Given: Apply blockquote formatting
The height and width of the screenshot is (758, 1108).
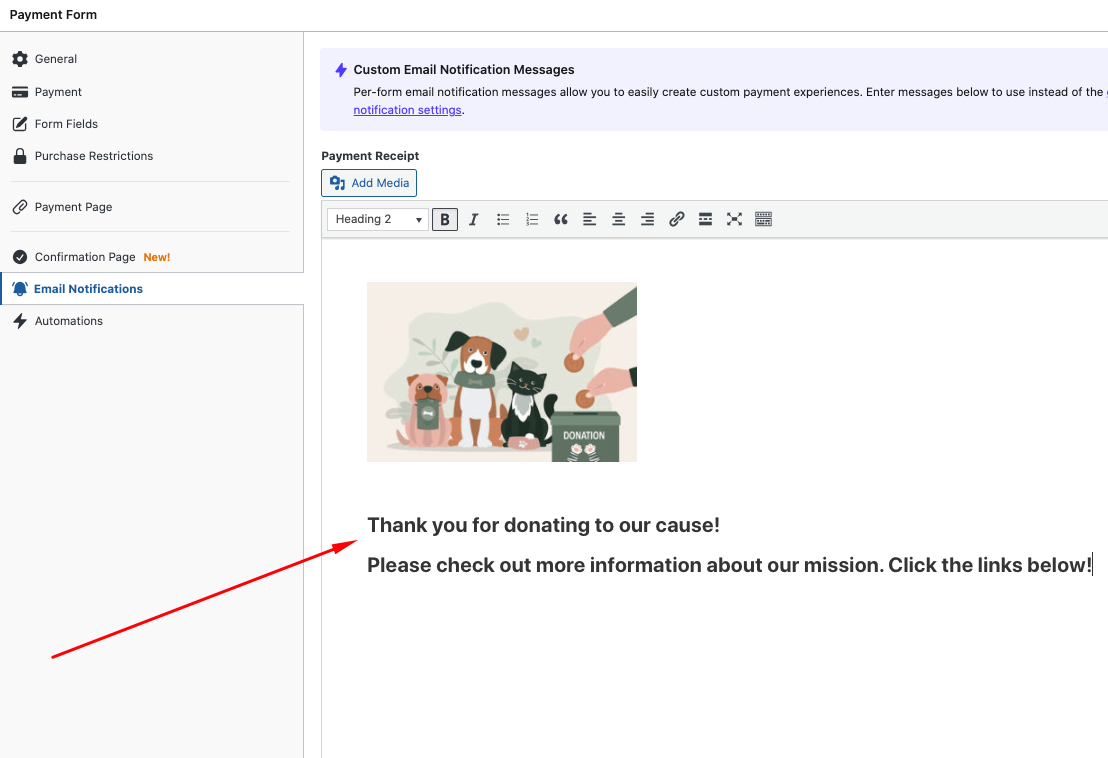Looking at the screenshot, I should (561, 219).
